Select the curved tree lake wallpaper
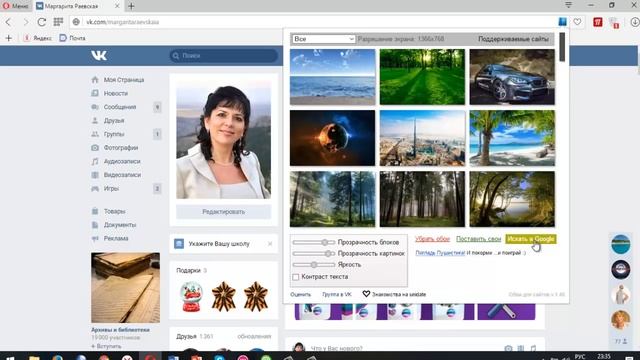Image resolution: width=640 pixels, height=360 pixels. pos(512,199)
